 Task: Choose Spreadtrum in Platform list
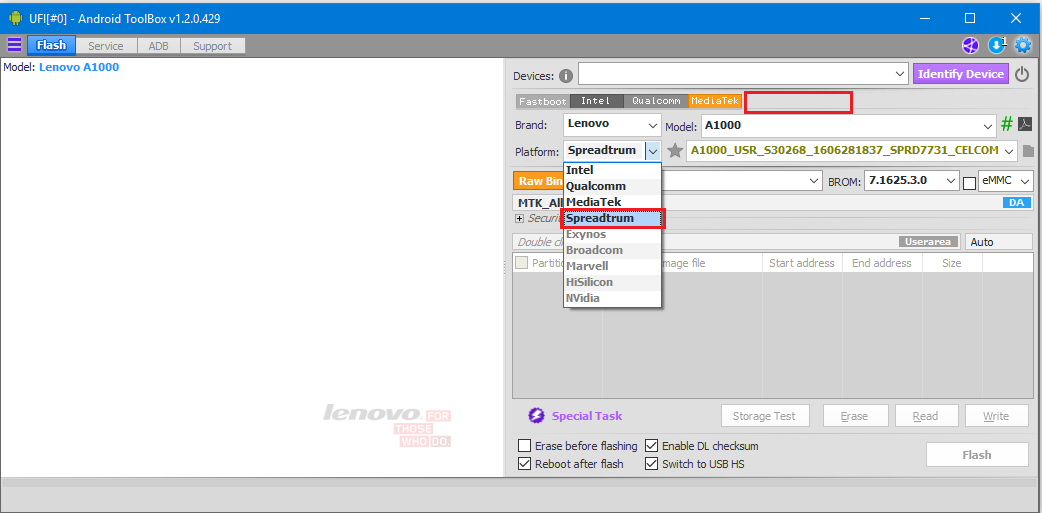pyautogui.click(x=612, y=218)
